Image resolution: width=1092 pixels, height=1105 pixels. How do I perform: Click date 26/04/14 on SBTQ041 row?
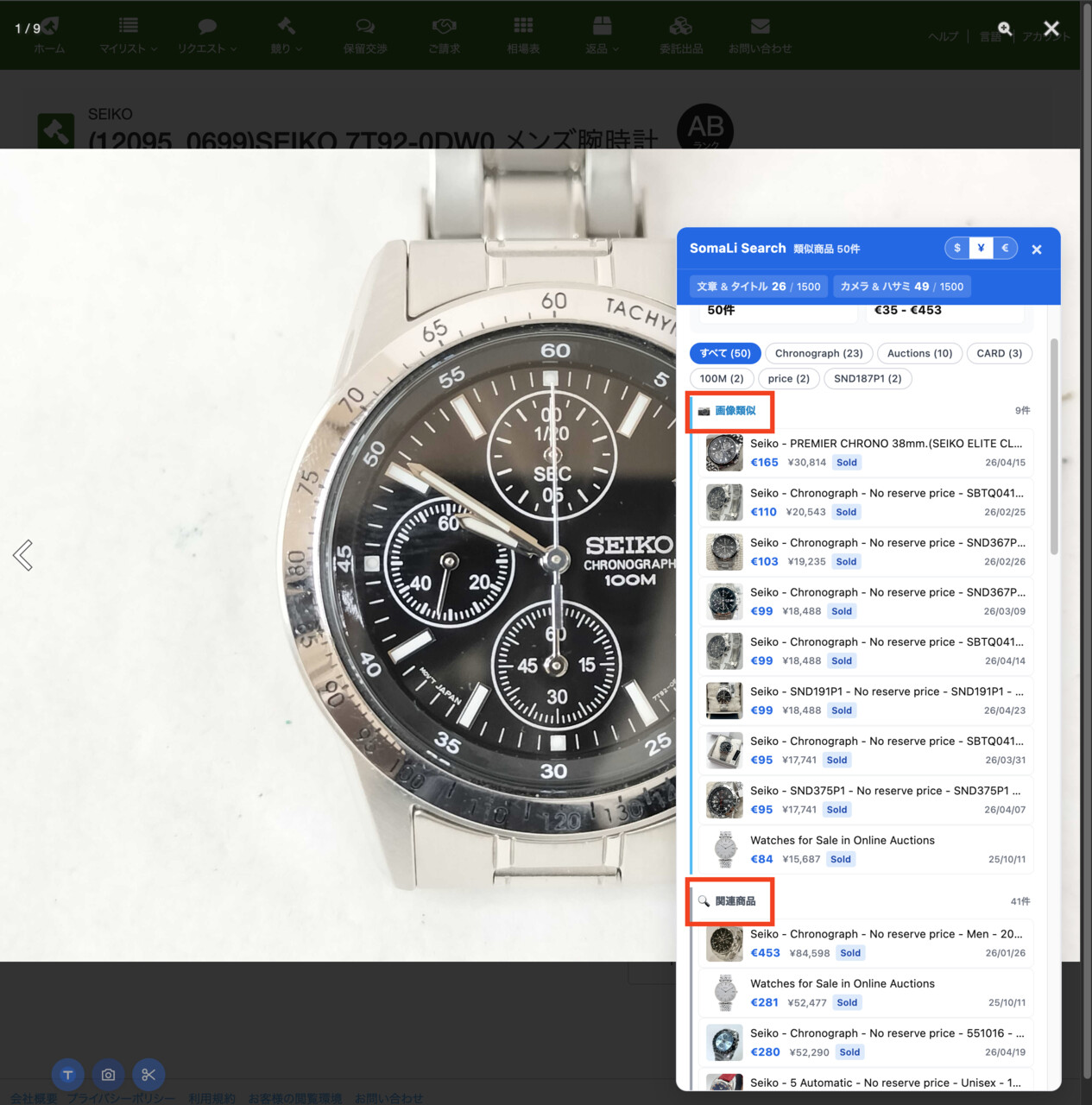[1005, 661]
